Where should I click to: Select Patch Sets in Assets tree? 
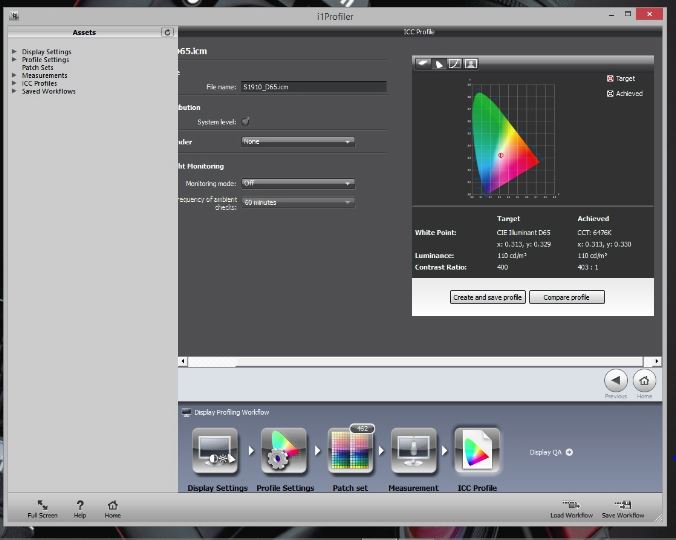pos(38,68)
